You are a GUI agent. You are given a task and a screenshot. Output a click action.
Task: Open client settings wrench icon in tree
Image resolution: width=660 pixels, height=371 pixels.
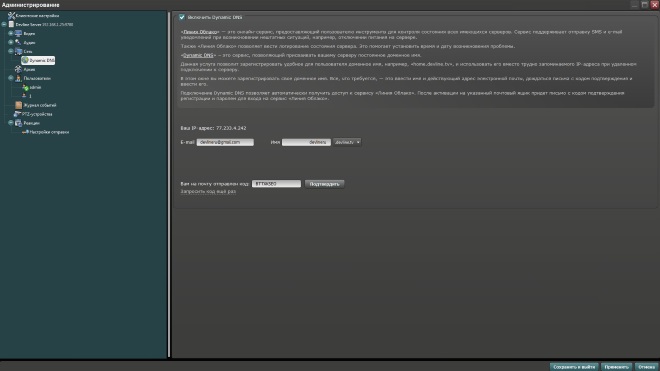click(11, 16)
